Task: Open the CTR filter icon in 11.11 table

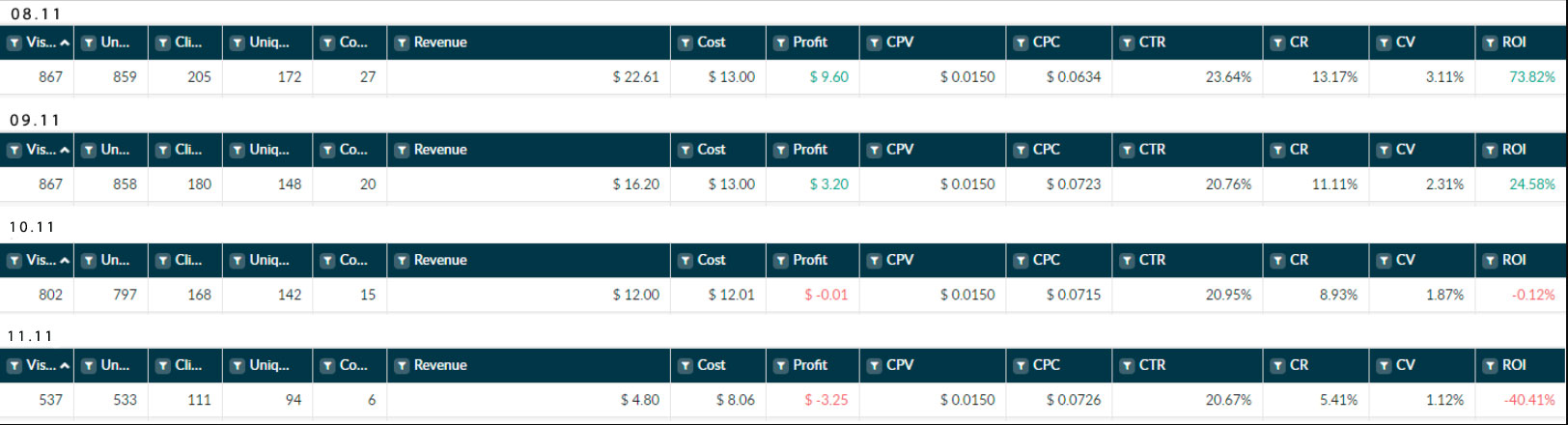Action: point(1127,366)
